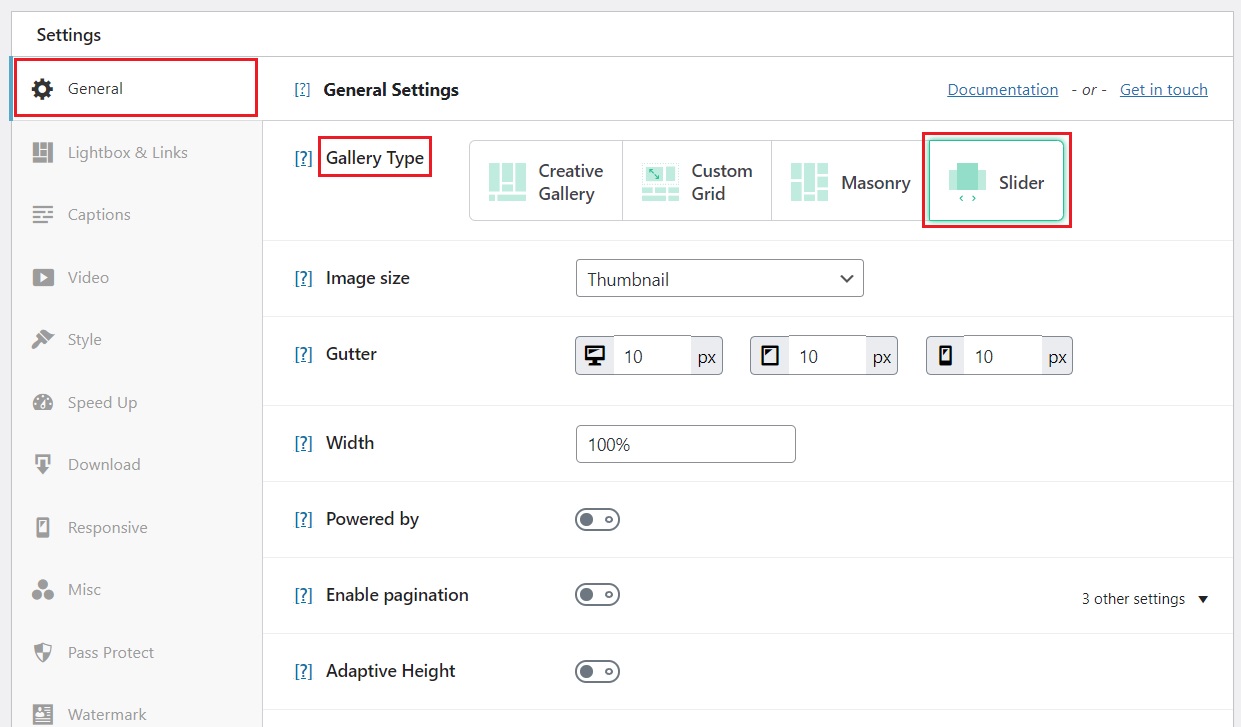The height and width of the screenshot is (727, 1241).
Task: Click the Captions lines icon
Action: (x=42, y=215)
